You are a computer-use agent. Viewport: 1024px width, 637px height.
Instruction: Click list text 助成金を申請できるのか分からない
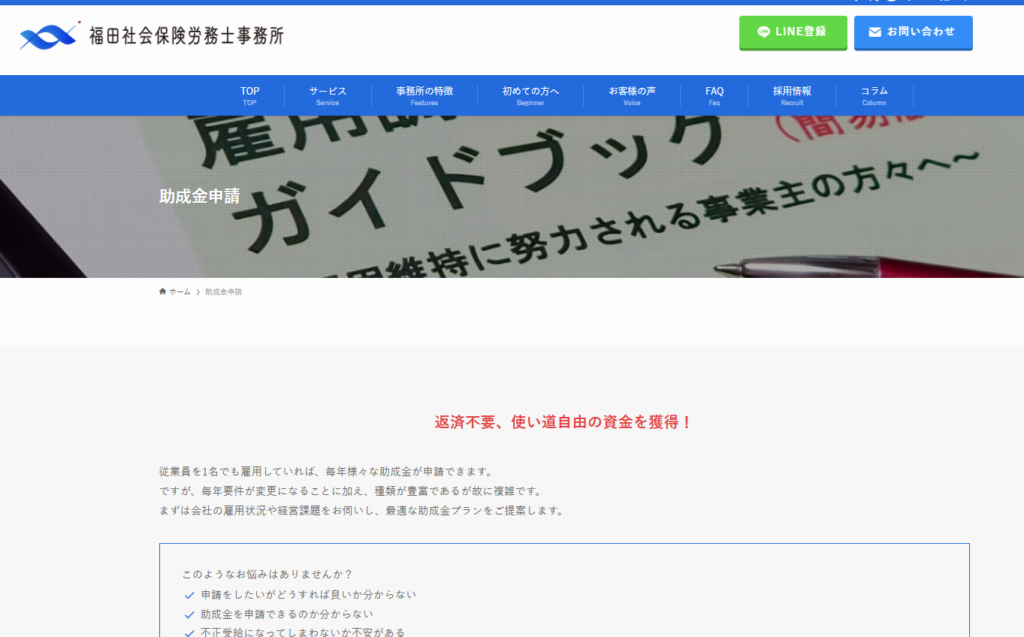click(x=287, y=614)
